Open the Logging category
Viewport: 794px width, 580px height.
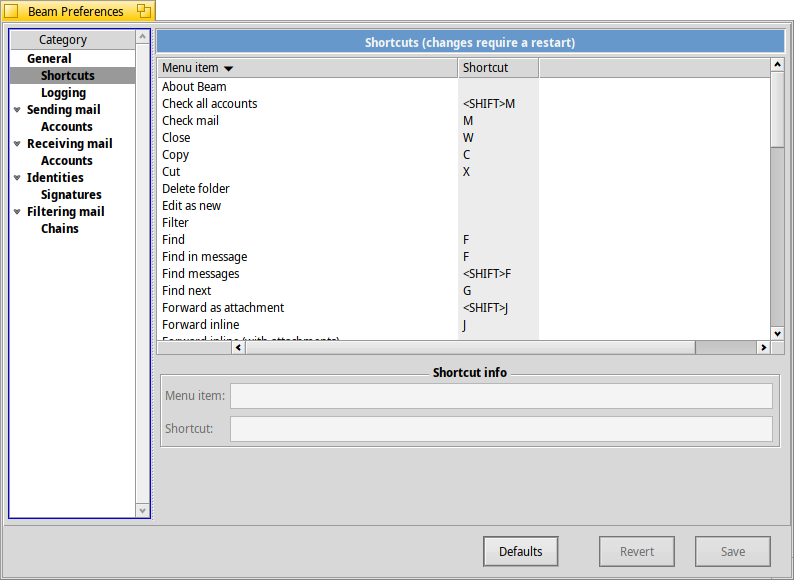[72, 93]
